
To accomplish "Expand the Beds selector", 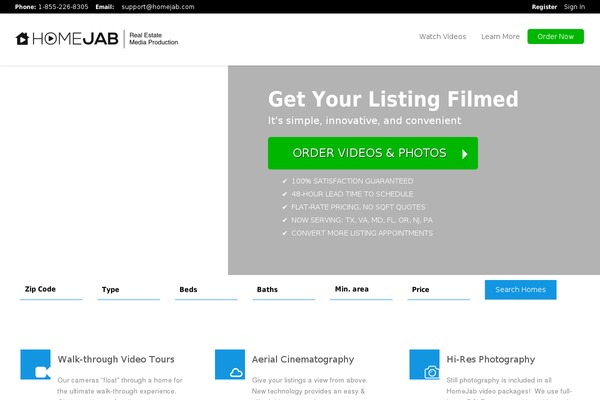I will tap(206, 290).
